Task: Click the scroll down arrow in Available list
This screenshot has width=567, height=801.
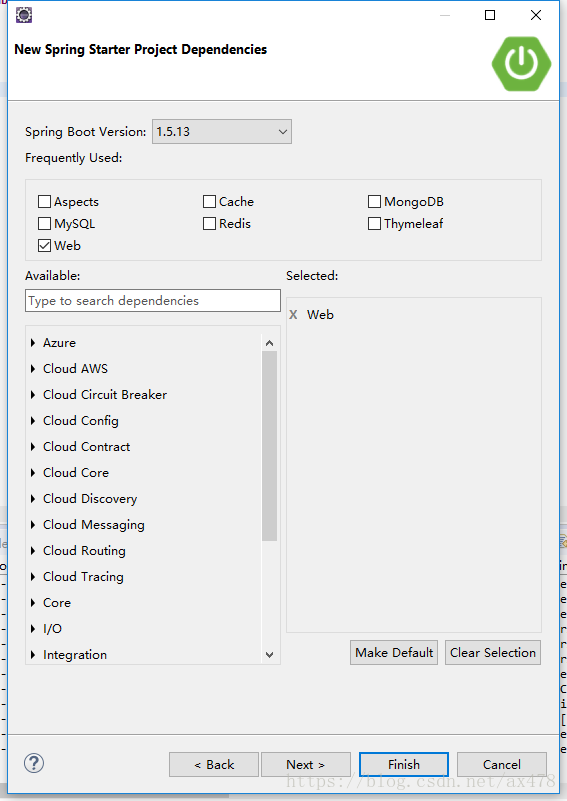Action: click(270, 655)
